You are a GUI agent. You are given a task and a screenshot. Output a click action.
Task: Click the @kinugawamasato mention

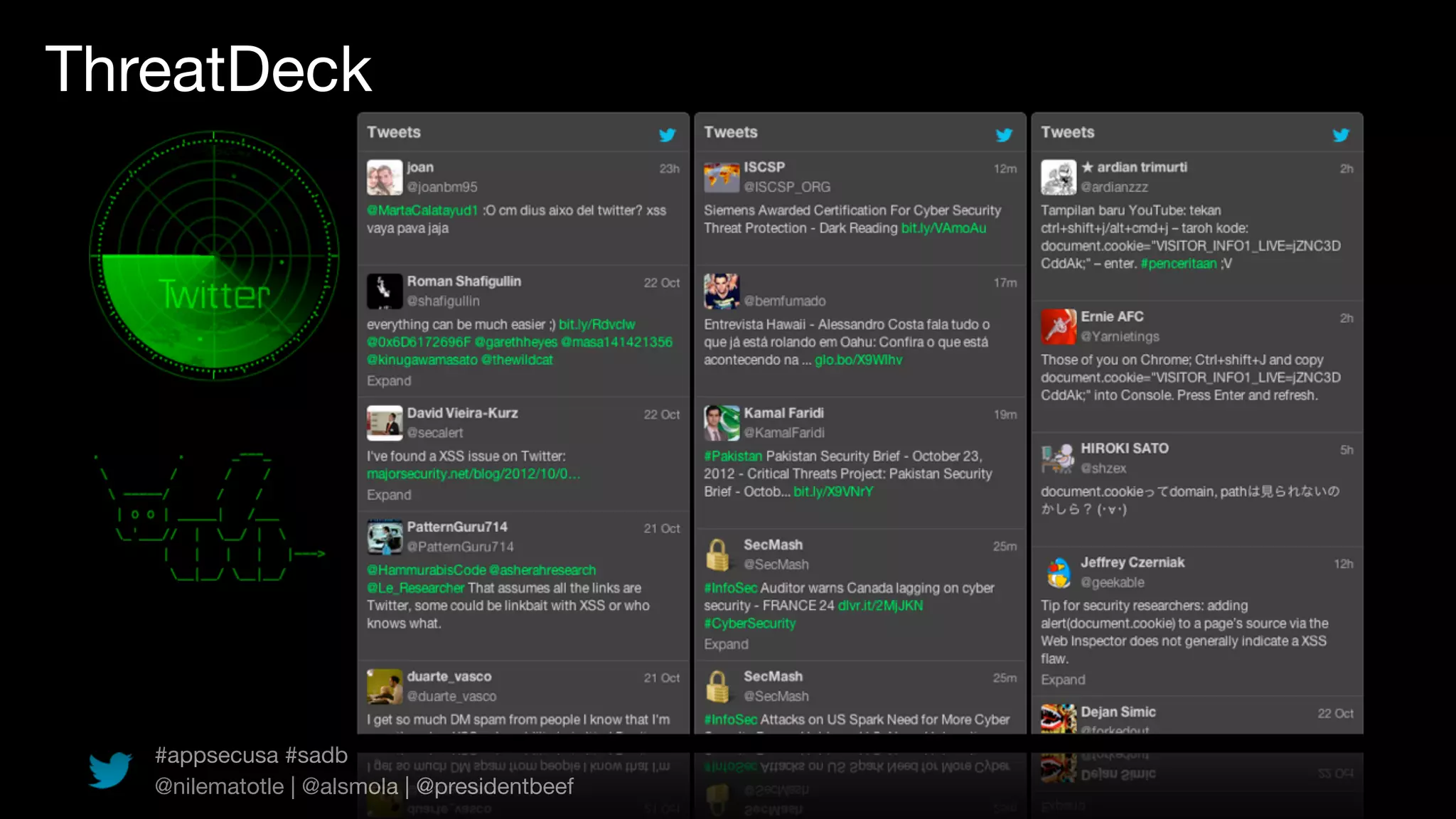pos(422,360)
